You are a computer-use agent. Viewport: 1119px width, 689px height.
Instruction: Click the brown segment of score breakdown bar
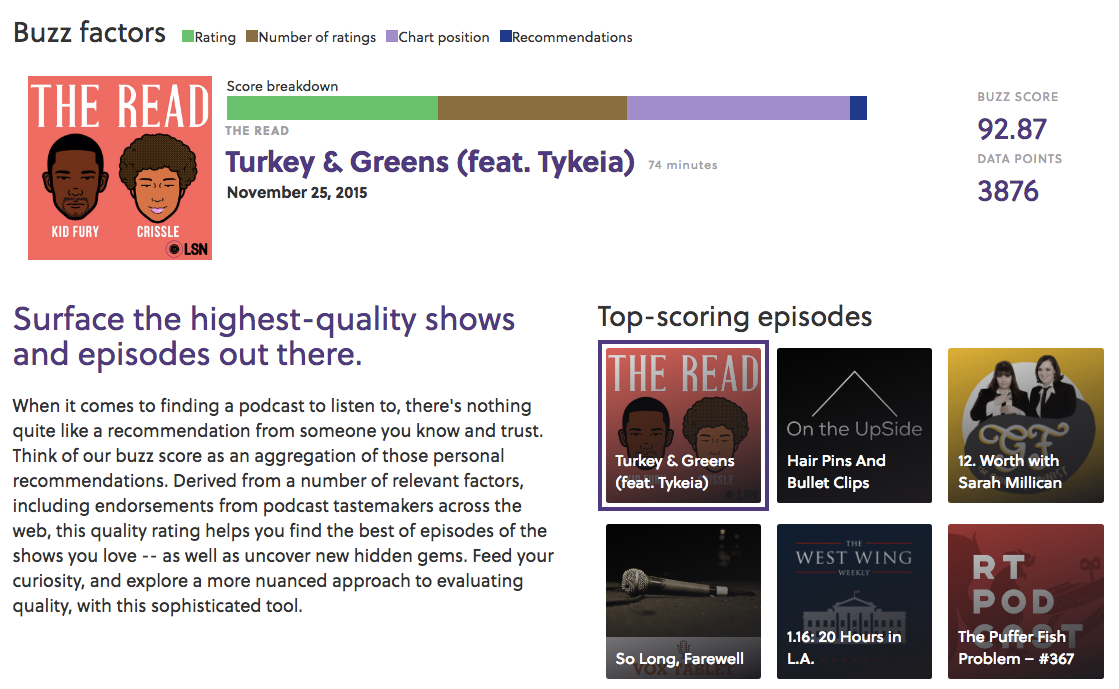[x=532, y=108]
